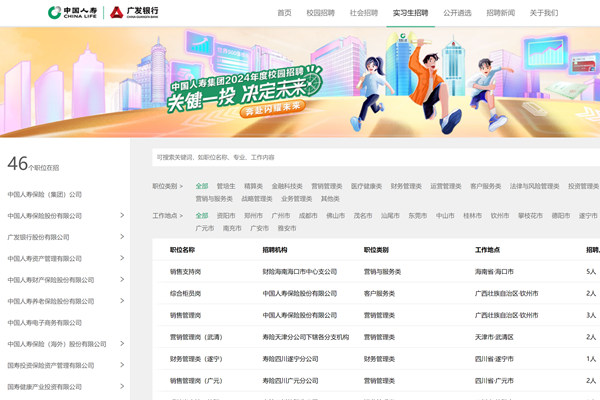Image resolution: width=600 pixels, height=400 pixels.
Task: Expand the 国寿投资保险资产管理有限公司 chevron
Action: 122,365
